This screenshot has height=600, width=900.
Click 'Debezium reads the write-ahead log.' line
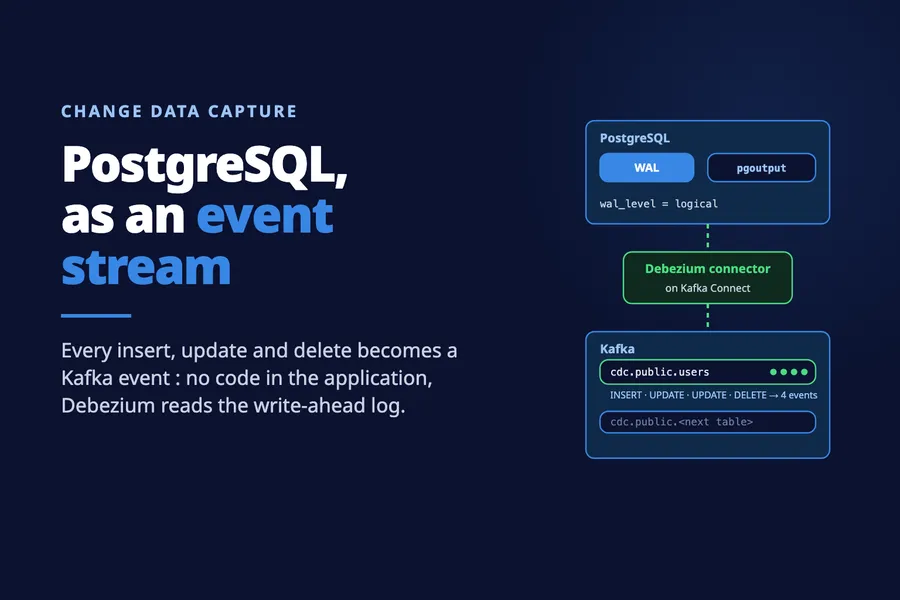[233, 406]
